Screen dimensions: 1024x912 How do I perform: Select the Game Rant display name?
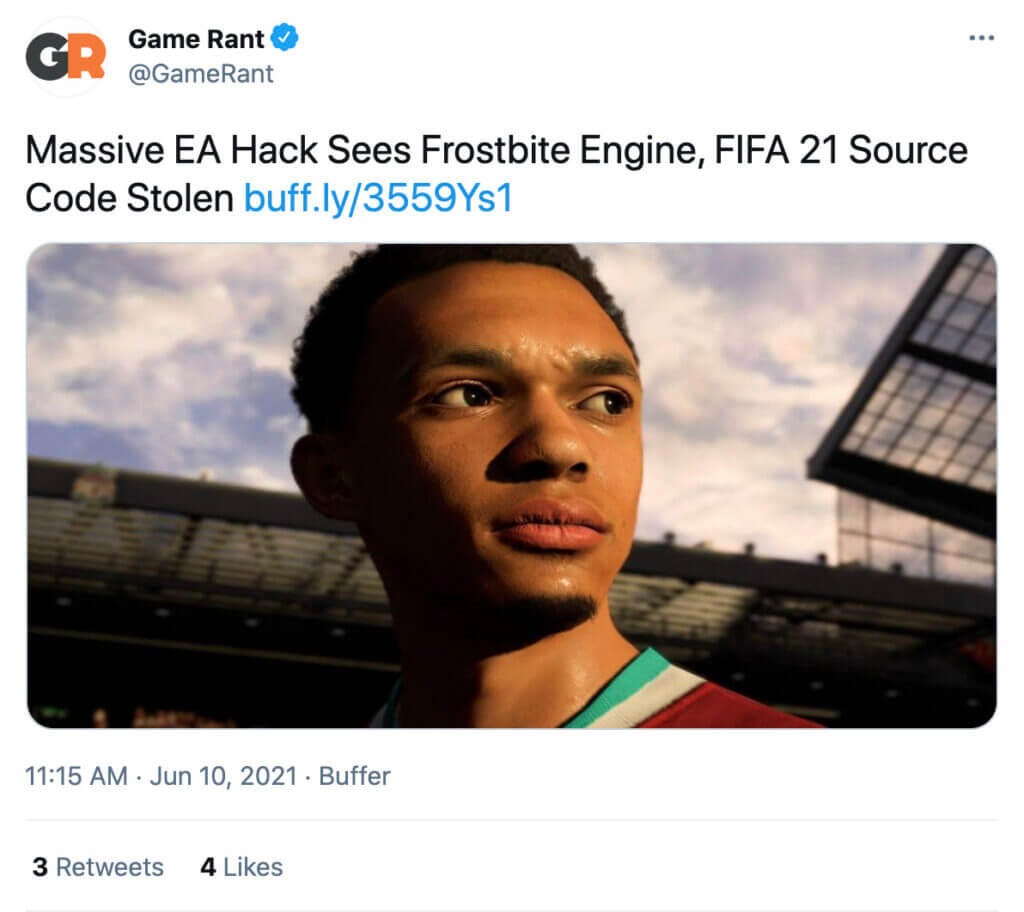pyautogui.click(x=195, y=38)
